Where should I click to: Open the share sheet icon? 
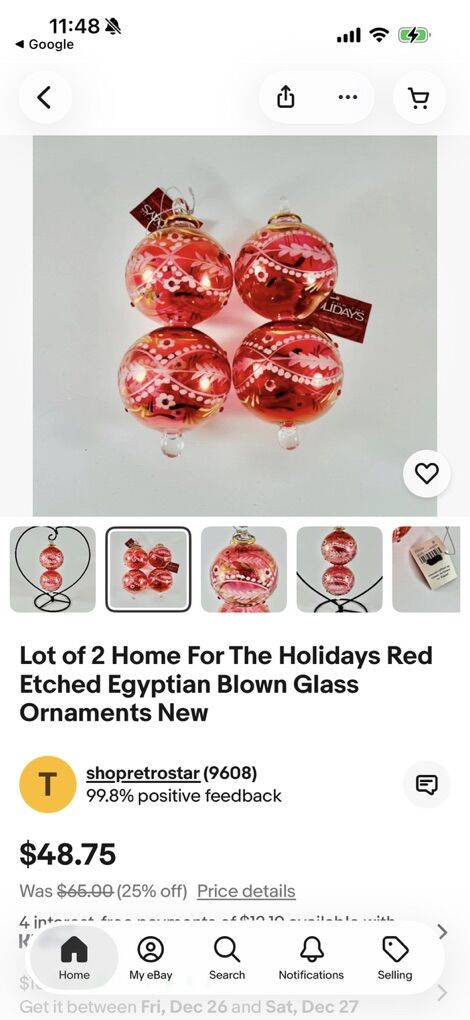coord(286,98)
